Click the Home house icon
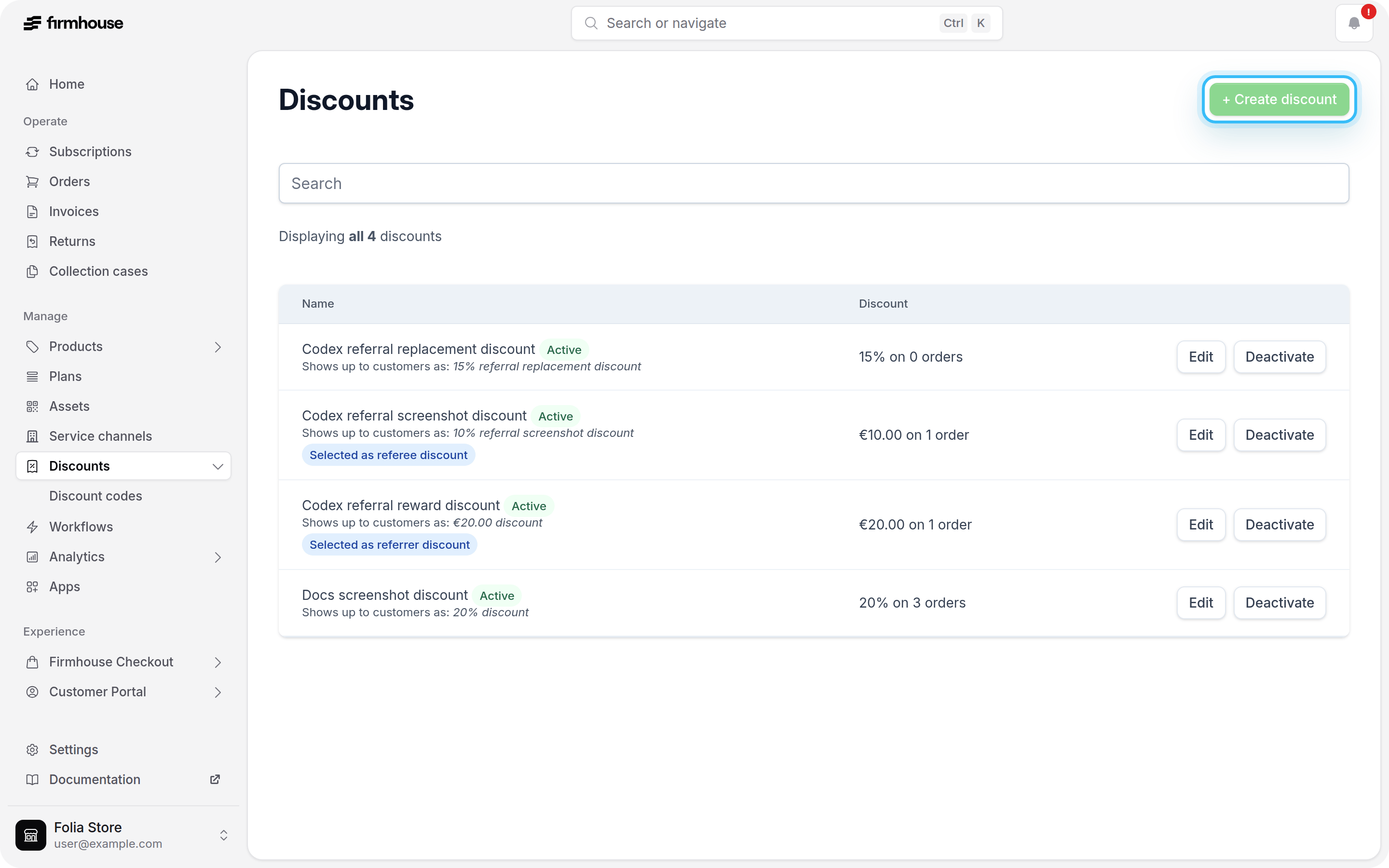 tap(33, 84)
